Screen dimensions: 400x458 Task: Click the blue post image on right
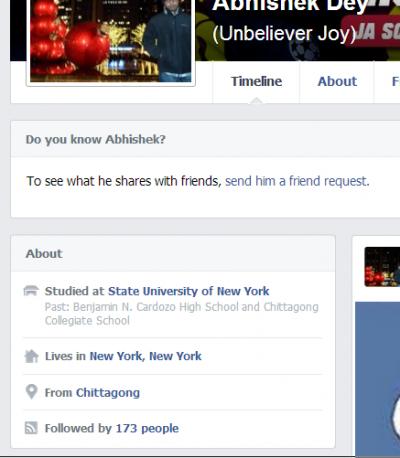tap(378, 379)
